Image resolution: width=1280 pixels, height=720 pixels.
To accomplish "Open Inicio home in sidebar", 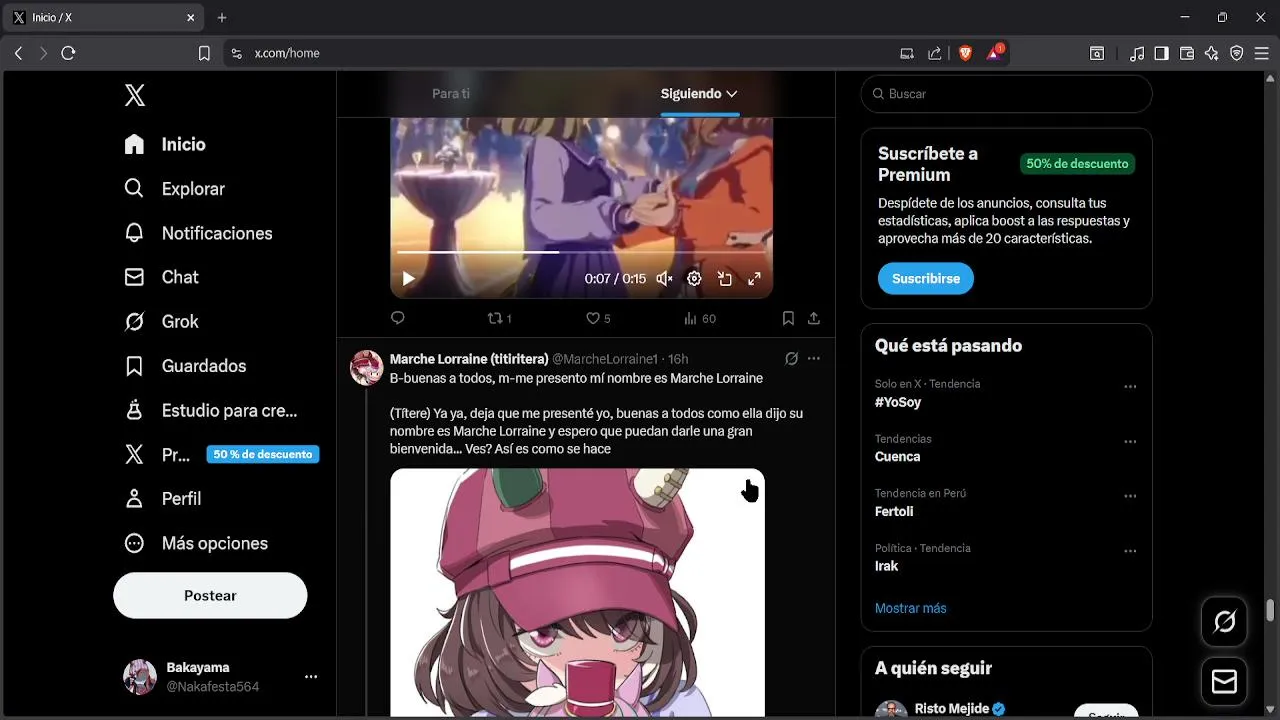I will point(165,144).
